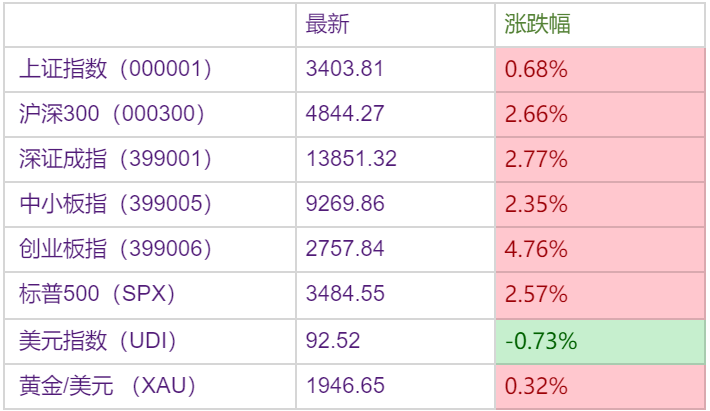
Task: Select the 沪深300 (000300) cell
Action: tap(112, 114)
